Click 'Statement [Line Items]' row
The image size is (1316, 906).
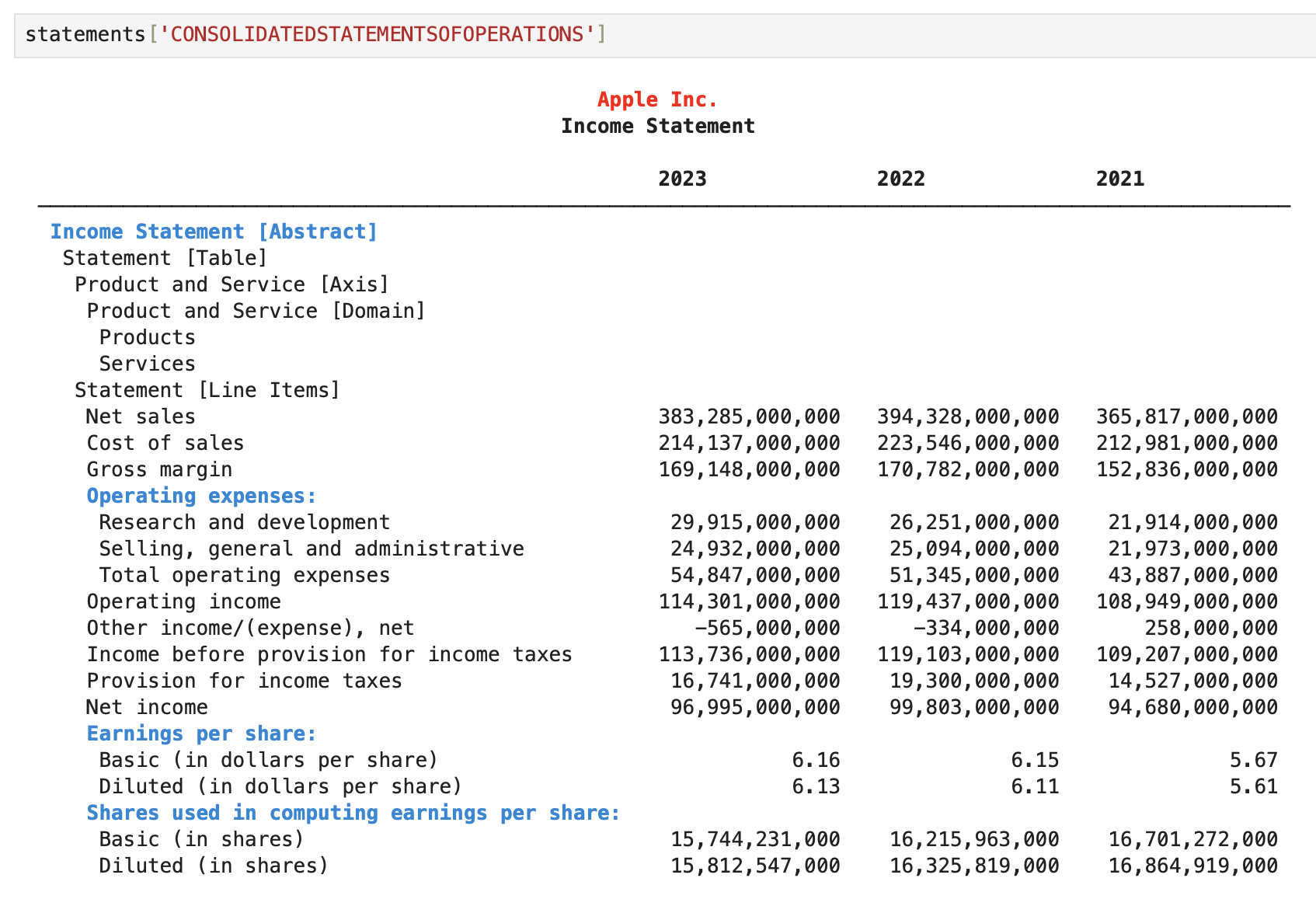pyautogui.click(x=207, y=390)
